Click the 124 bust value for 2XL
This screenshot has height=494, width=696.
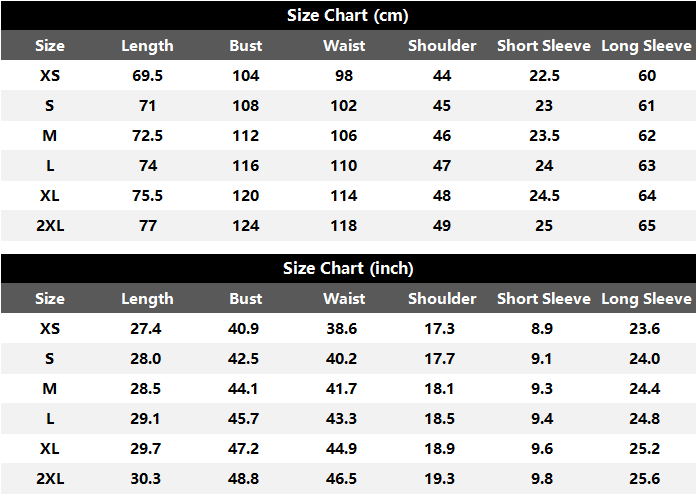coord(245,225)
